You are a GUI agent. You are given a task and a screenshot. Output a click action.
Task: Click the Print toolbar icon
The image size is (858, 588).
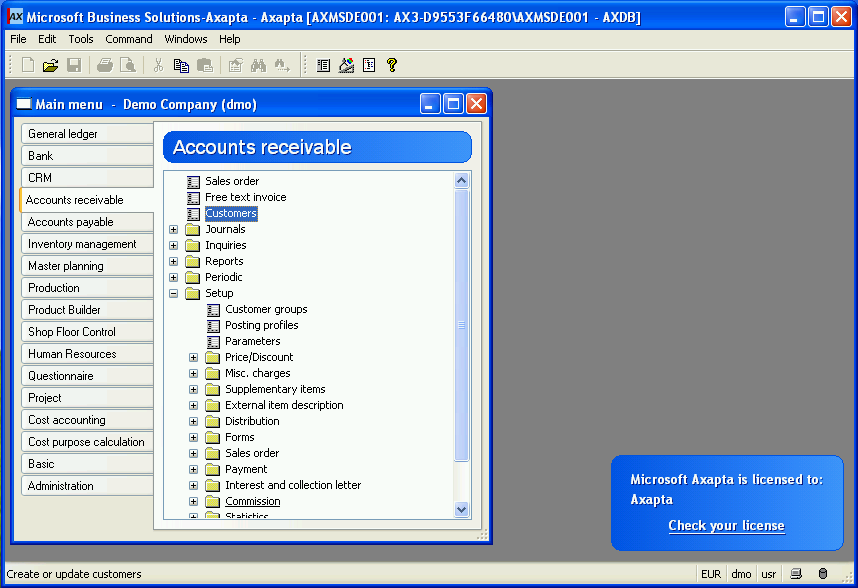click(105, 65)
